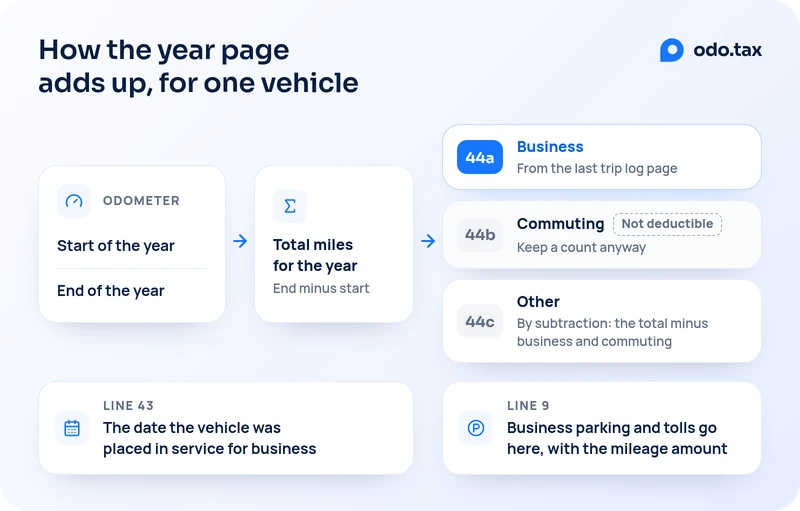Click 'The date the vehicle was placed' text
Screen dimensions: 800x511
[x=210, y=438]
